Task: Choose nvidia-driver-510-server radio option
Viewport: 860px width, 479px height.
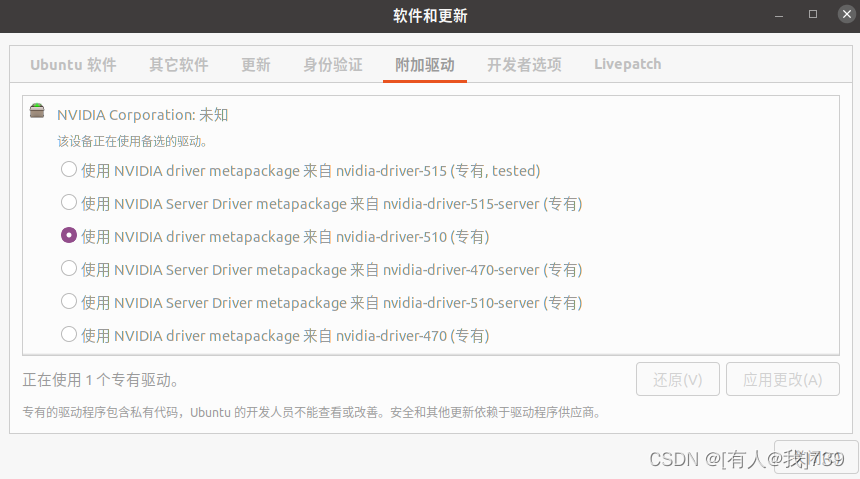Action: point(69,301)
